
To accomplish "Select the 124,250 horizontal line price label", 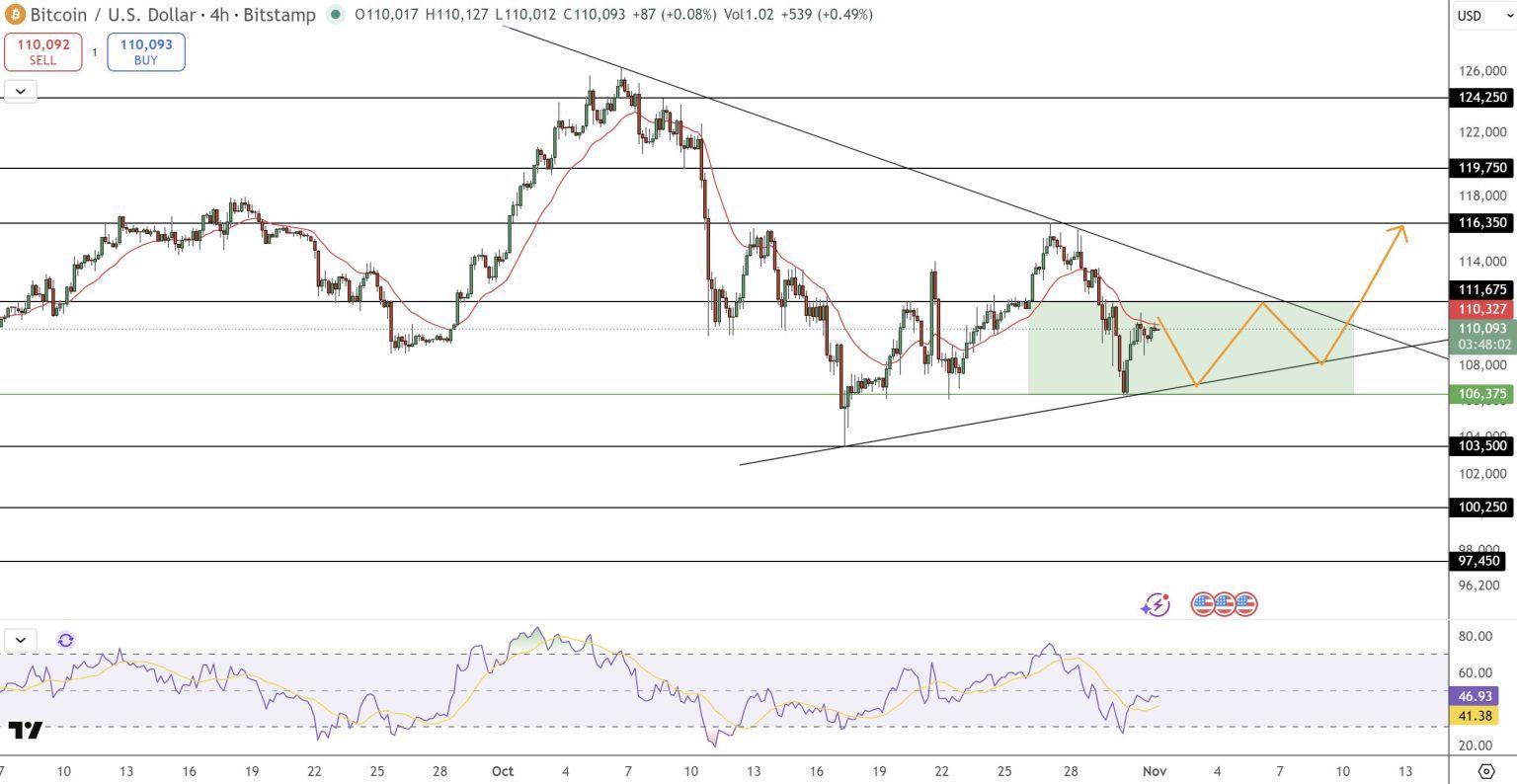I will click(1482, 98).
